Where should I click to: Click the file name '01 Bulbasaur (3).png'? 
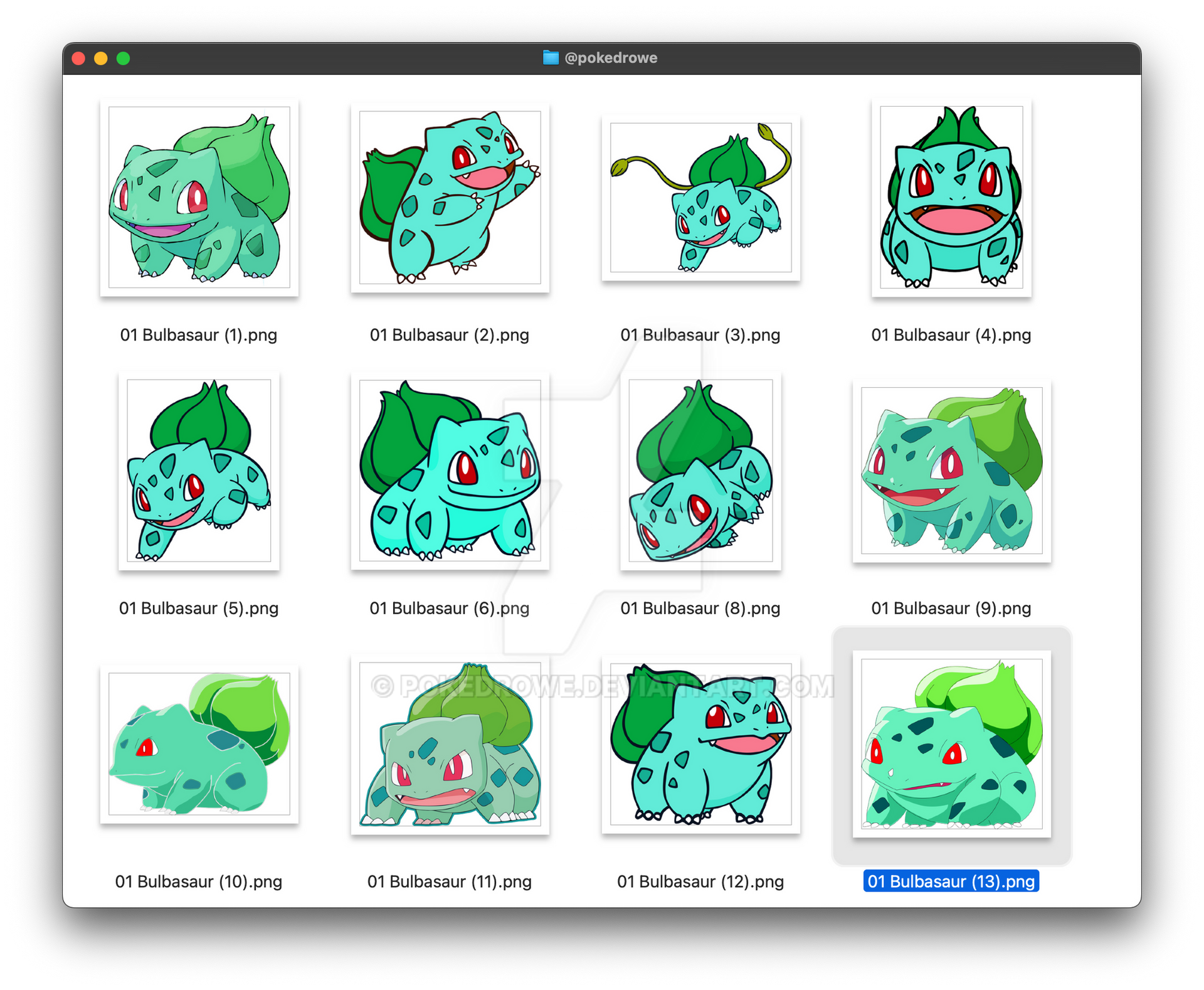click(700, 335)
